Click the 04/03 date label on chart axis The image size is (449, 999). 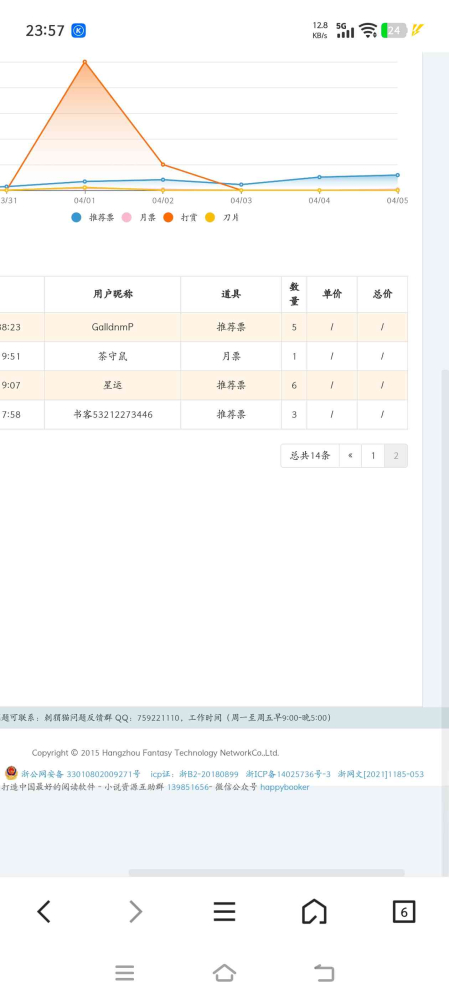point(241,200)
